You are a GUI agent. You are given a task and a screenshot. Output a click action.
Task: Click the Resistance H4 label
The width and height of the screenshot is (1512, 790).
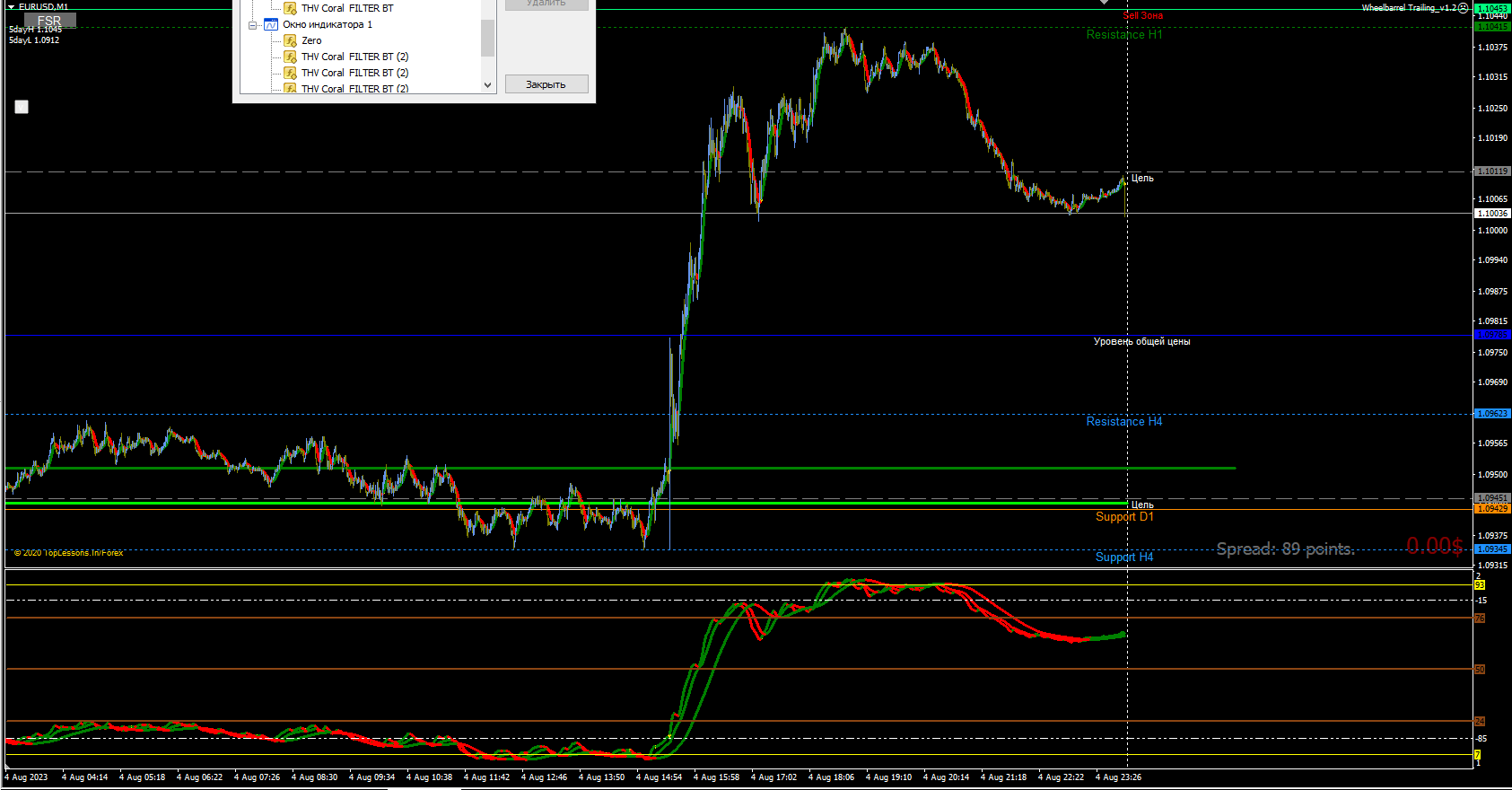pos(1124,421)
